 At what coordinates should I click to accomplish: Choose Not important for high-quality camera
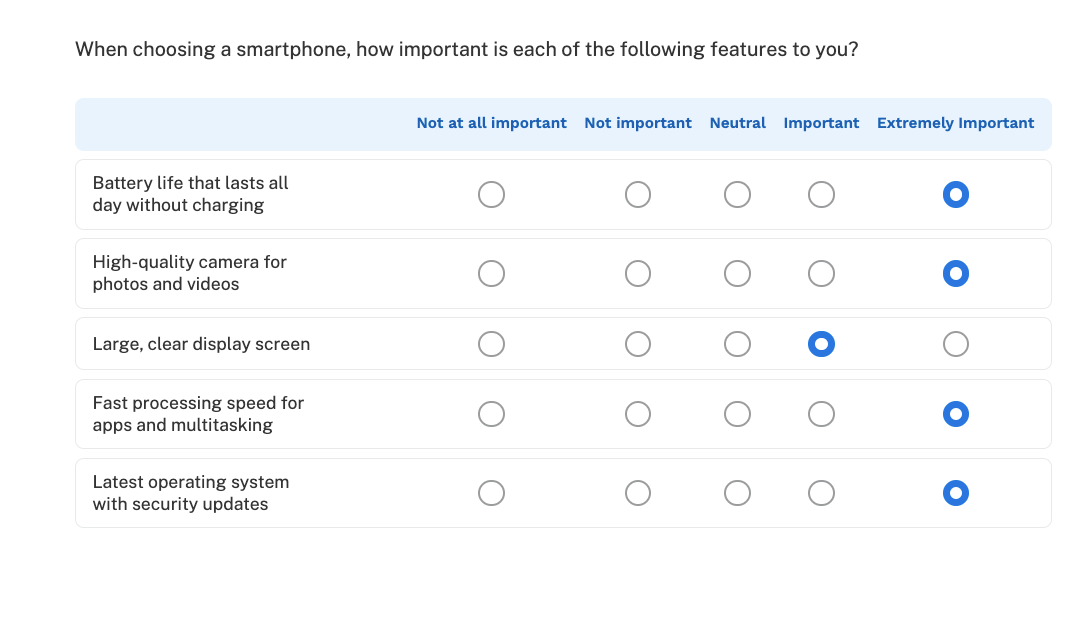pos(637,273)
